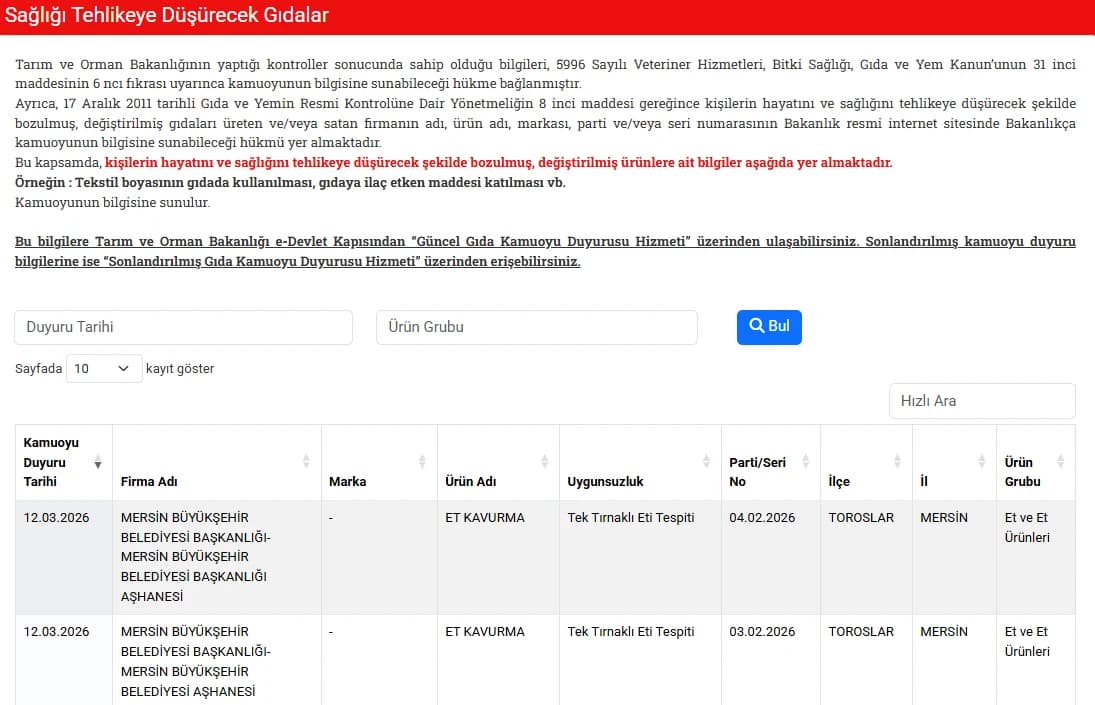Screen dimensions: 1095x705
Task: Open the Güncel Gıda Kamuoyu Duyurusu Hizmeti link
Action: 550,242
